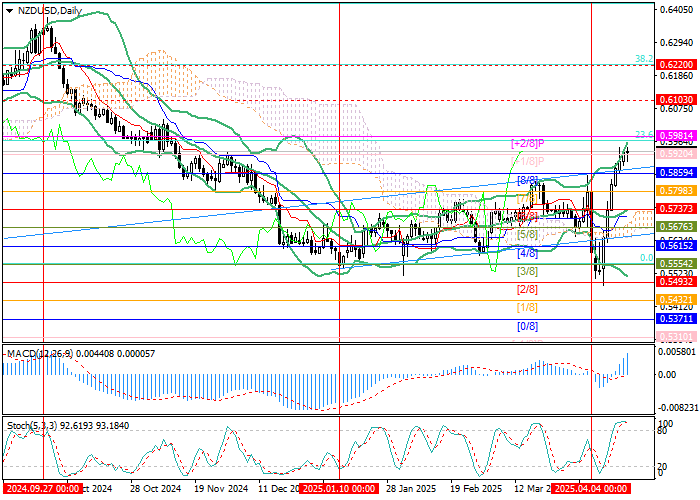
Task: Click the Stoch(5,3,3) indicator label
Action: (32, 426)
